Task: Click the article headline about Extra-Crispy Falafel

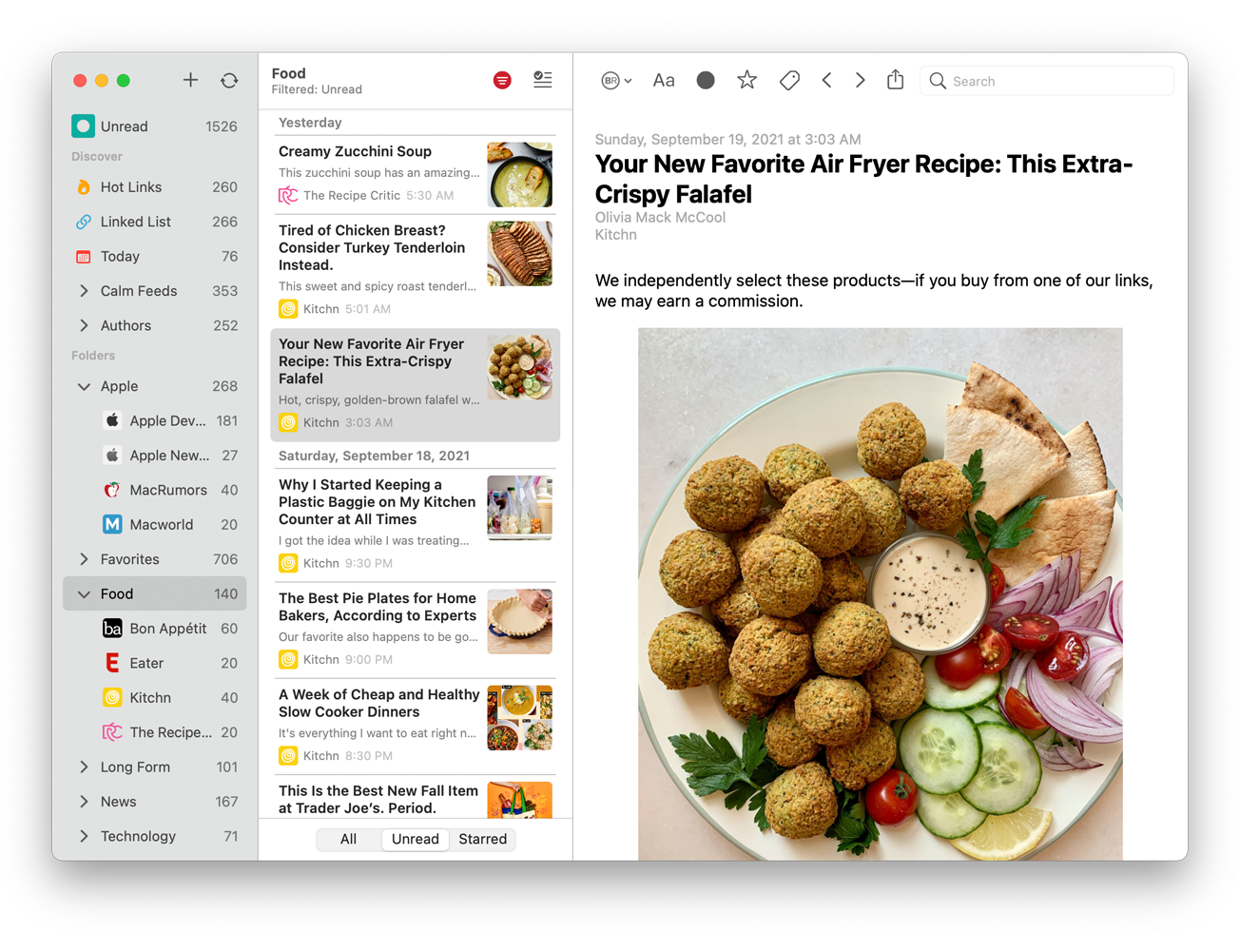Action: tap(863, 179)
